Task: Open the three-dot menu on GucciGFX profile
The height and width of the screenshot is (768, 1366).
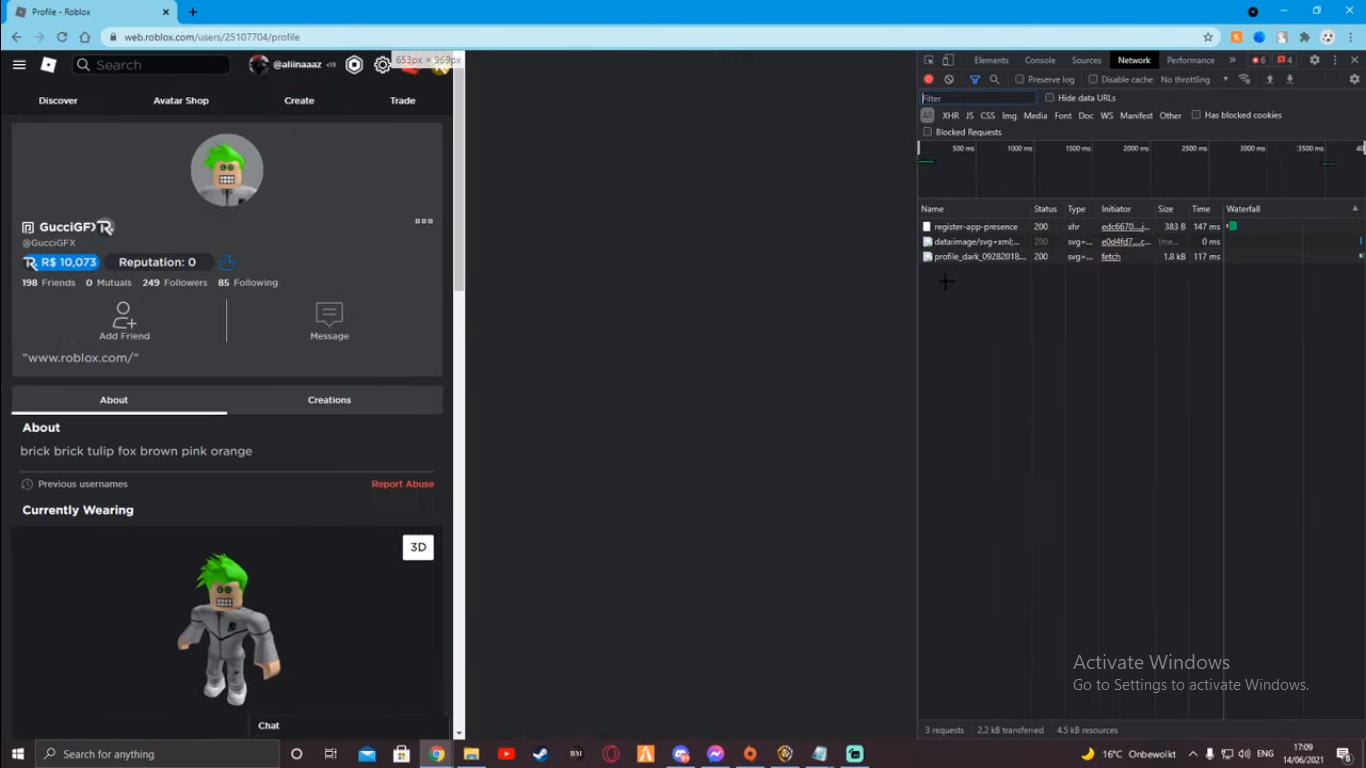Action: point(424,221)
